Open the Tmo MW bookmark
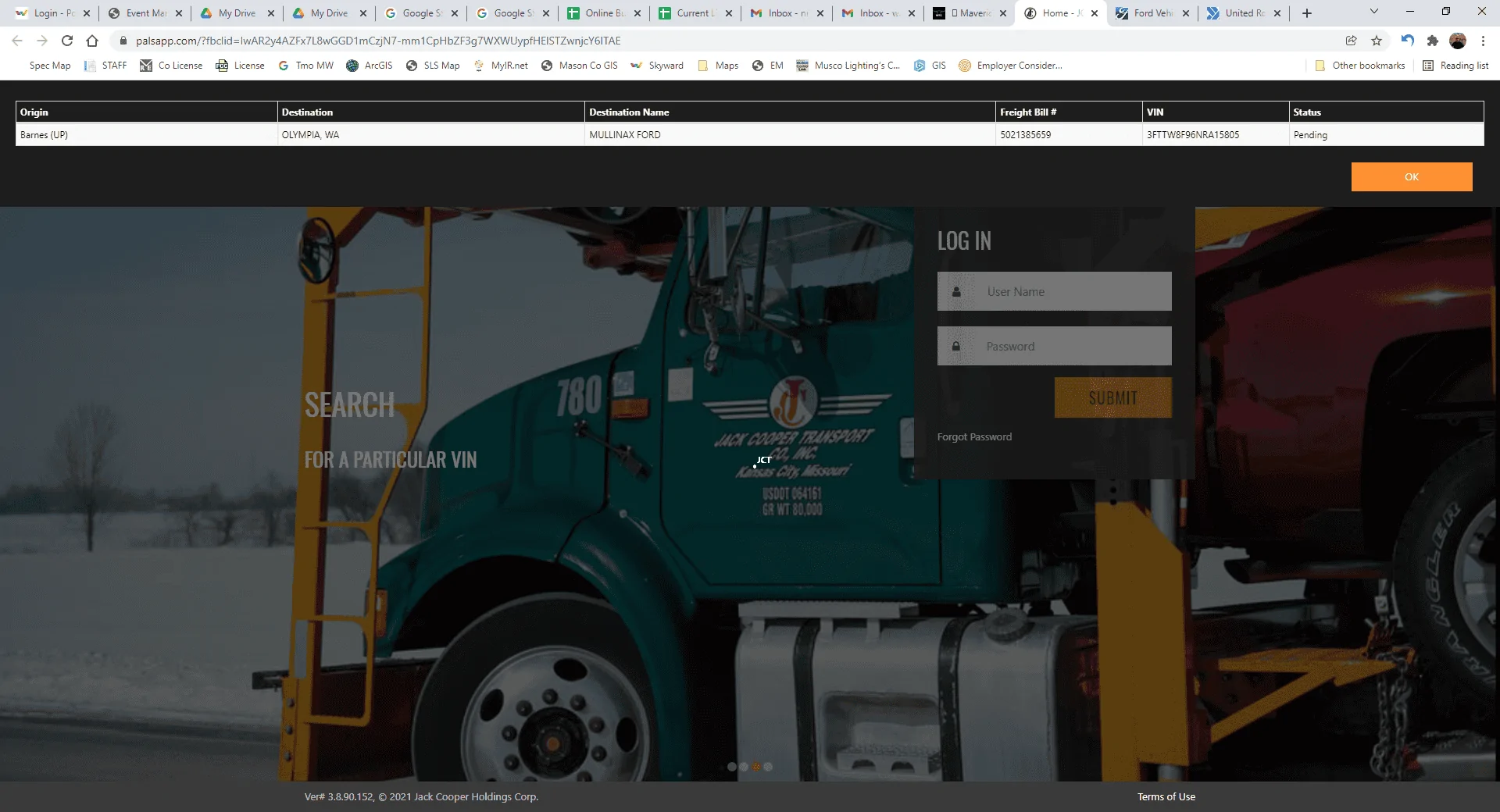This screenshot has width=1500, height=812. [305, 66]
